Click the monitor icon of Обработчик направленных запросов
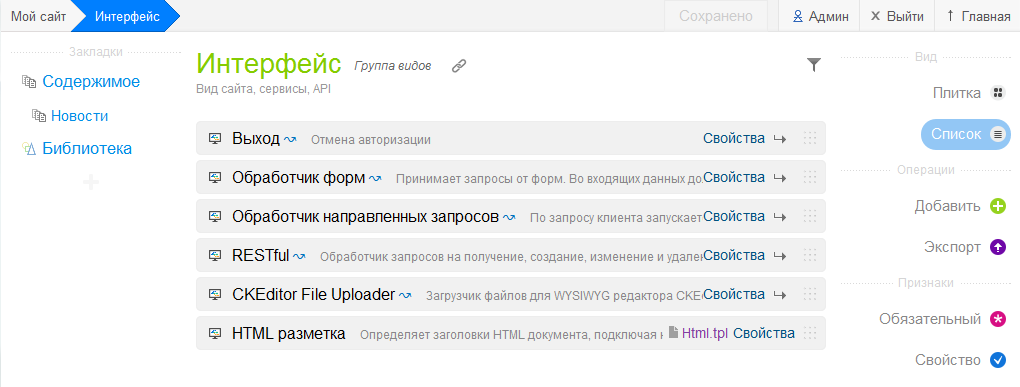The width and height of the screenshot is (1020, 387). click(x=215, y=216)
